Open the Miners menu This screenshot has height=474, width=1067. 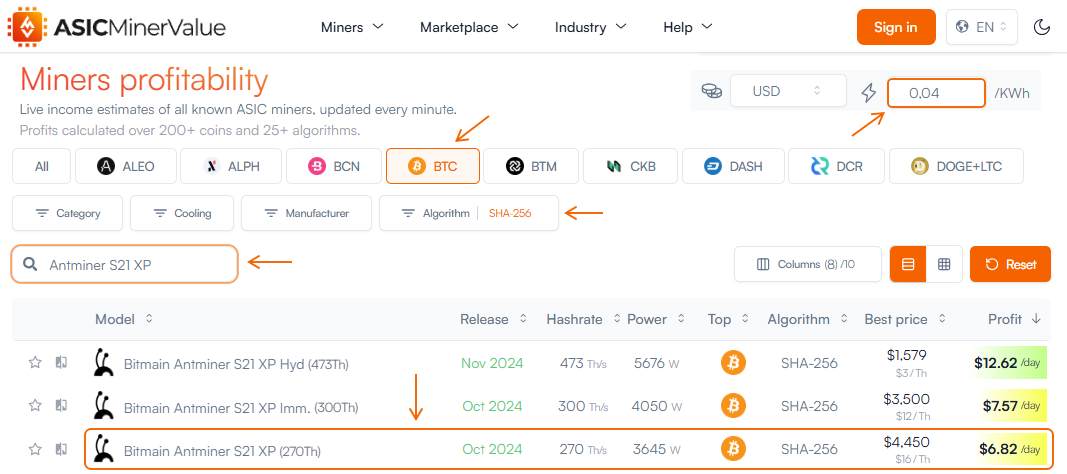pos(352,27)
